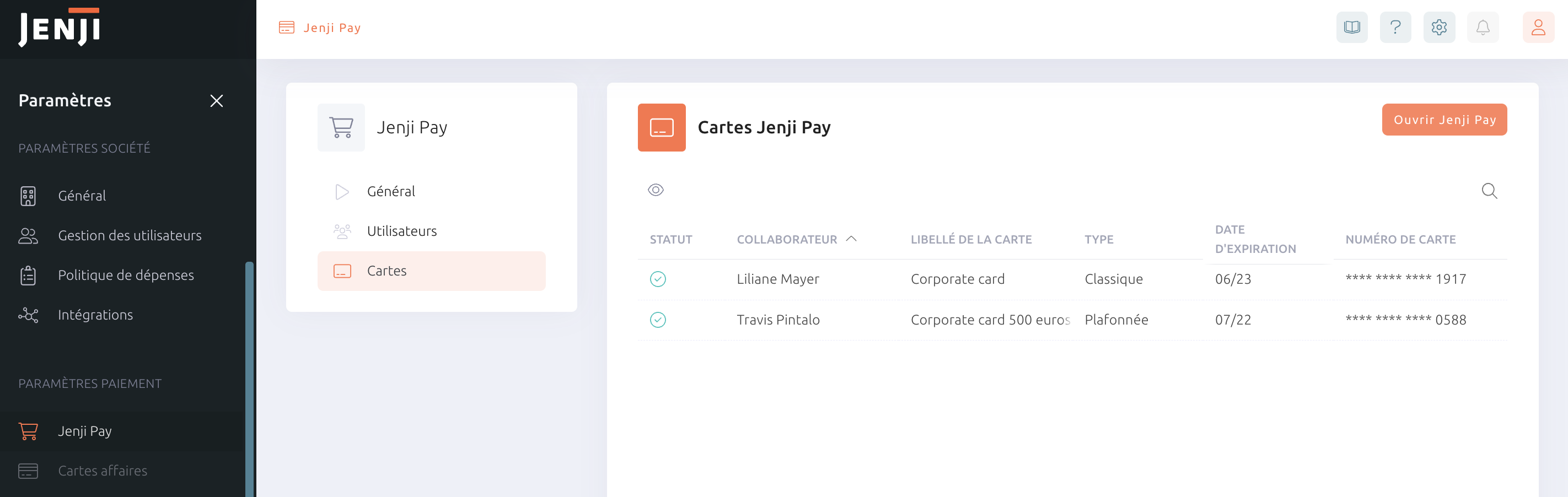Click 'Classique' type cell
The image size is (1568, 497).
coord(1113,279)
